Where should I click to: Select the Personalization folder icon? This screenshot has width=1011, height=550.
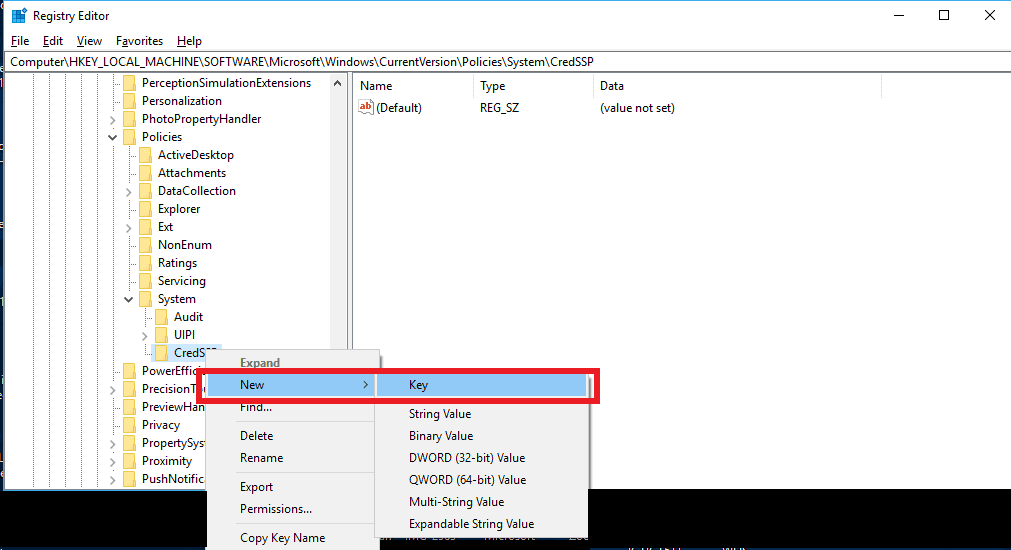130,101
